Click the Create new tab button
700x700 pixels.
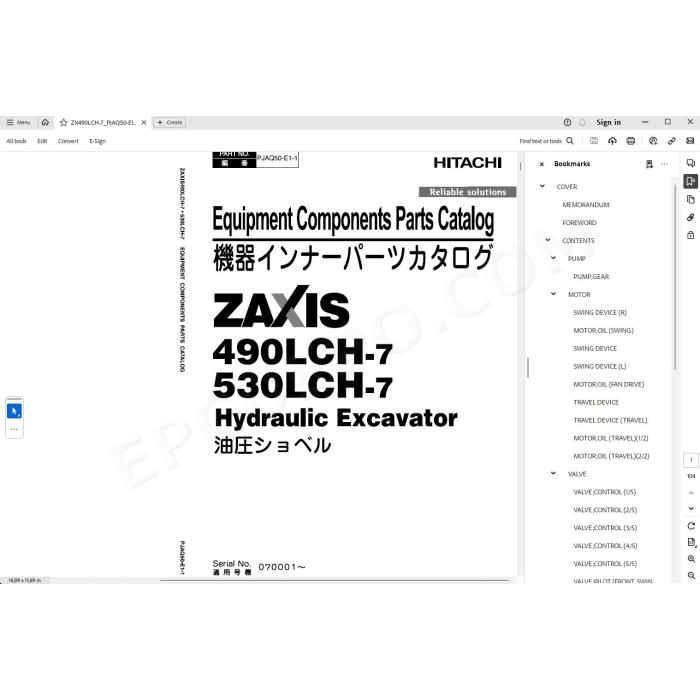170,122
